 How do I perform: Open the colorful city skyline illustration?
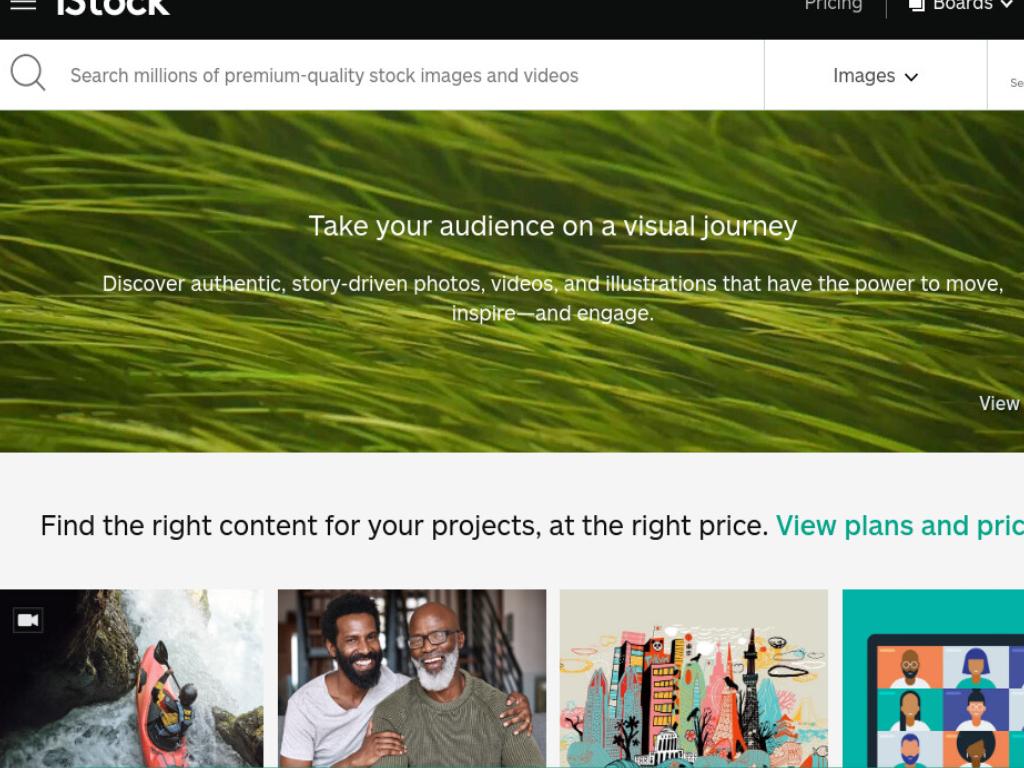pos(694,679)
